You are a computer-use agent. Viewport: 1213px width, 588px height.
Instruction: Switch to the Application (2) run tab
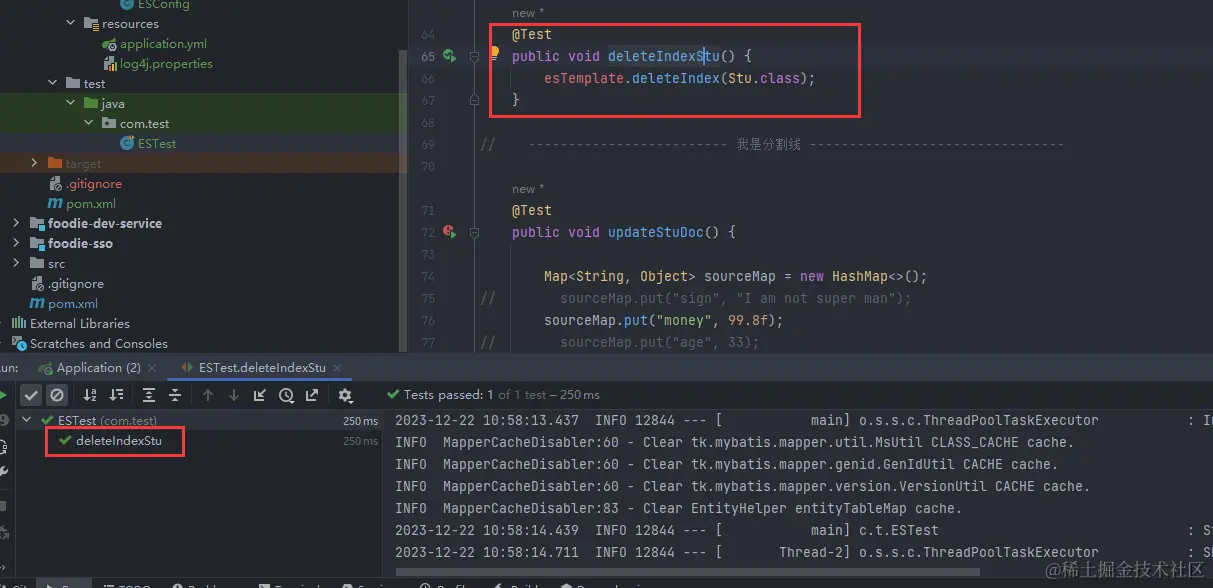click(x=98, y=368)
